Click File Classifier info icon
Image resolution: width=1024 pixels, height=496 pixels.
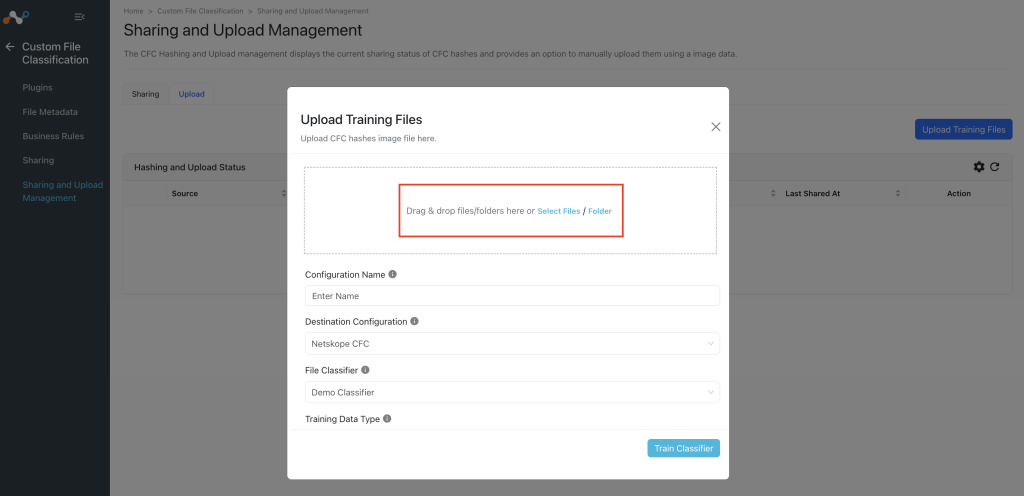click(x=365, y=369)
